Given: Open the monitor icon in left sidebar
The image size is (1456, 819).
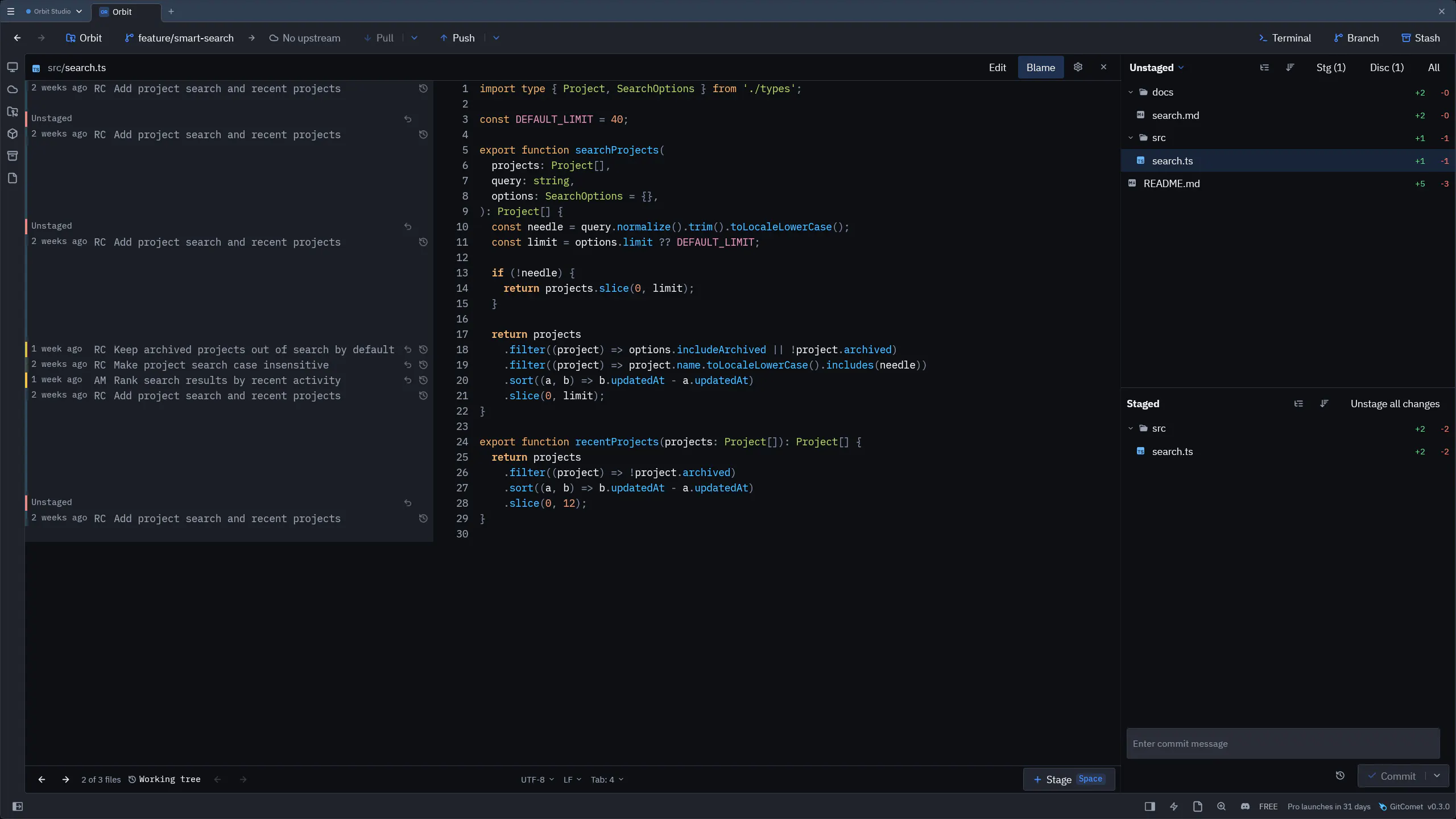Looking at the screenshot, I should pyautogui.click(x=13, y=67).
